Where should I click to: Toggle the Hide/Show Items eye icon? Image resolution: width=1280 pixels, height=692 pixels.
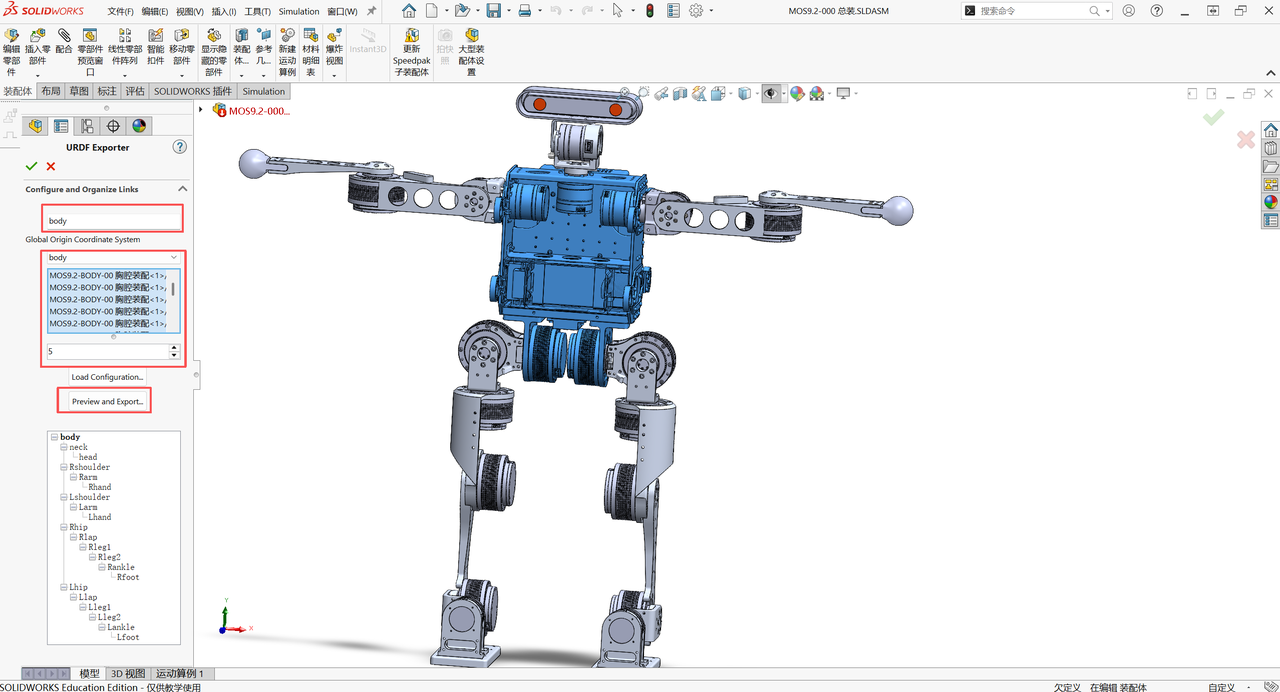[x=771, y=93]
